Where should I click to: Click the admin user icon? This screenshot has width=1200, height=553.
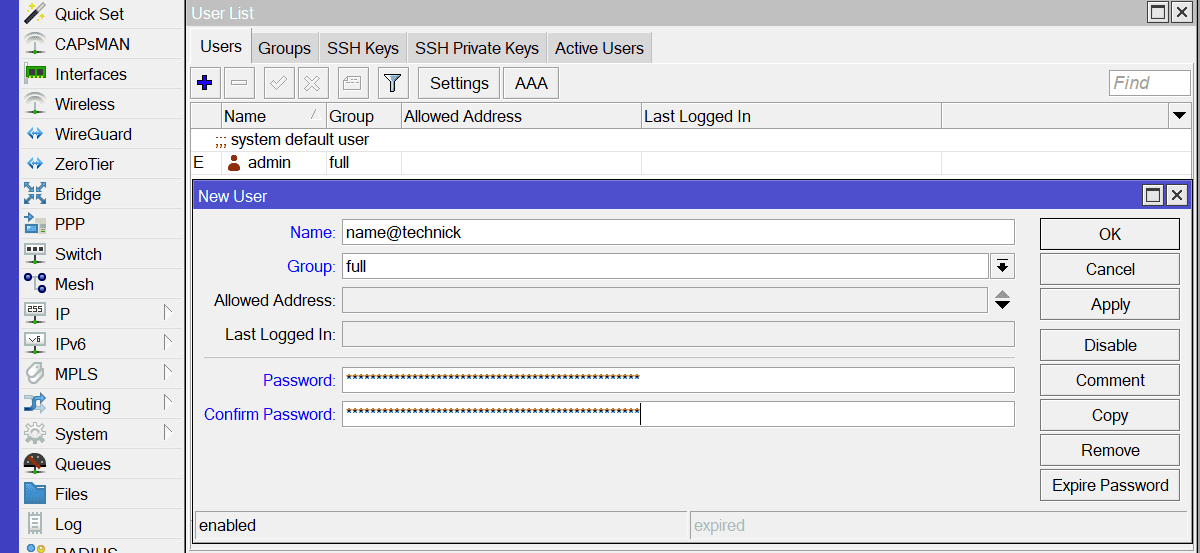coord(234,163)
